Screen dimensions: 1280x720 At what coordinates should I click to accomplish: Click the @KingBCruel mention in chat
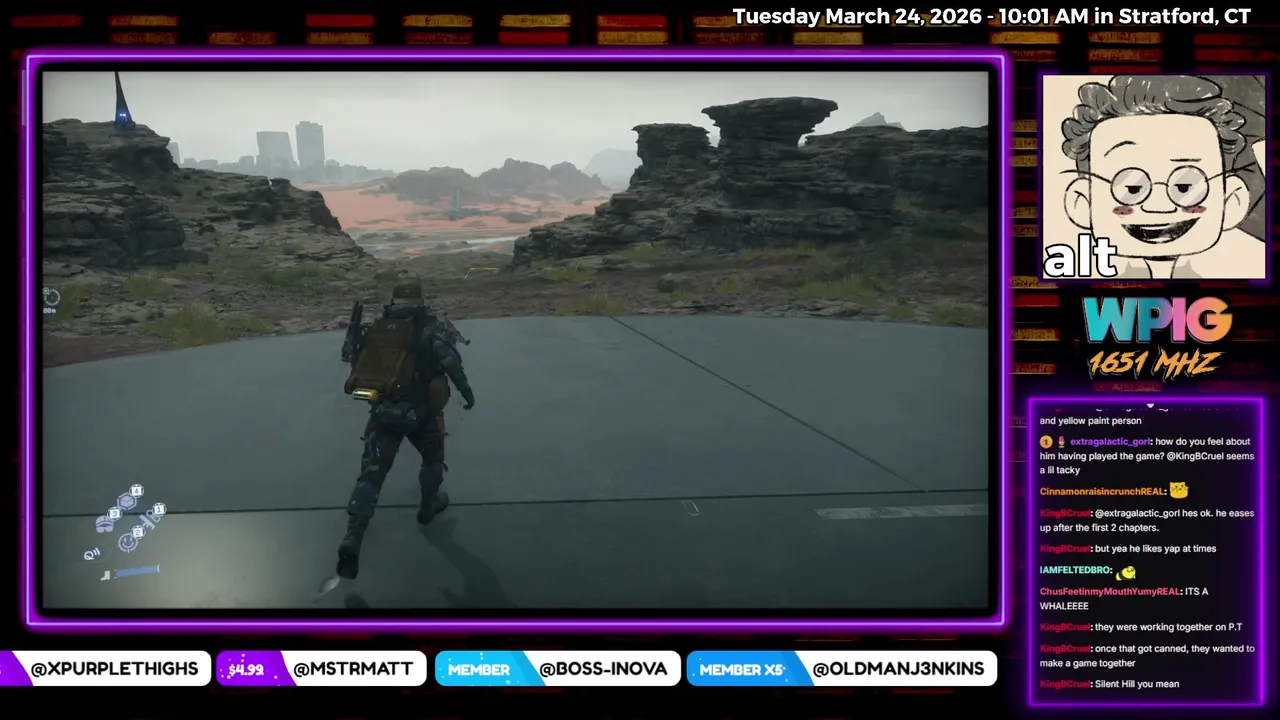1195,456
